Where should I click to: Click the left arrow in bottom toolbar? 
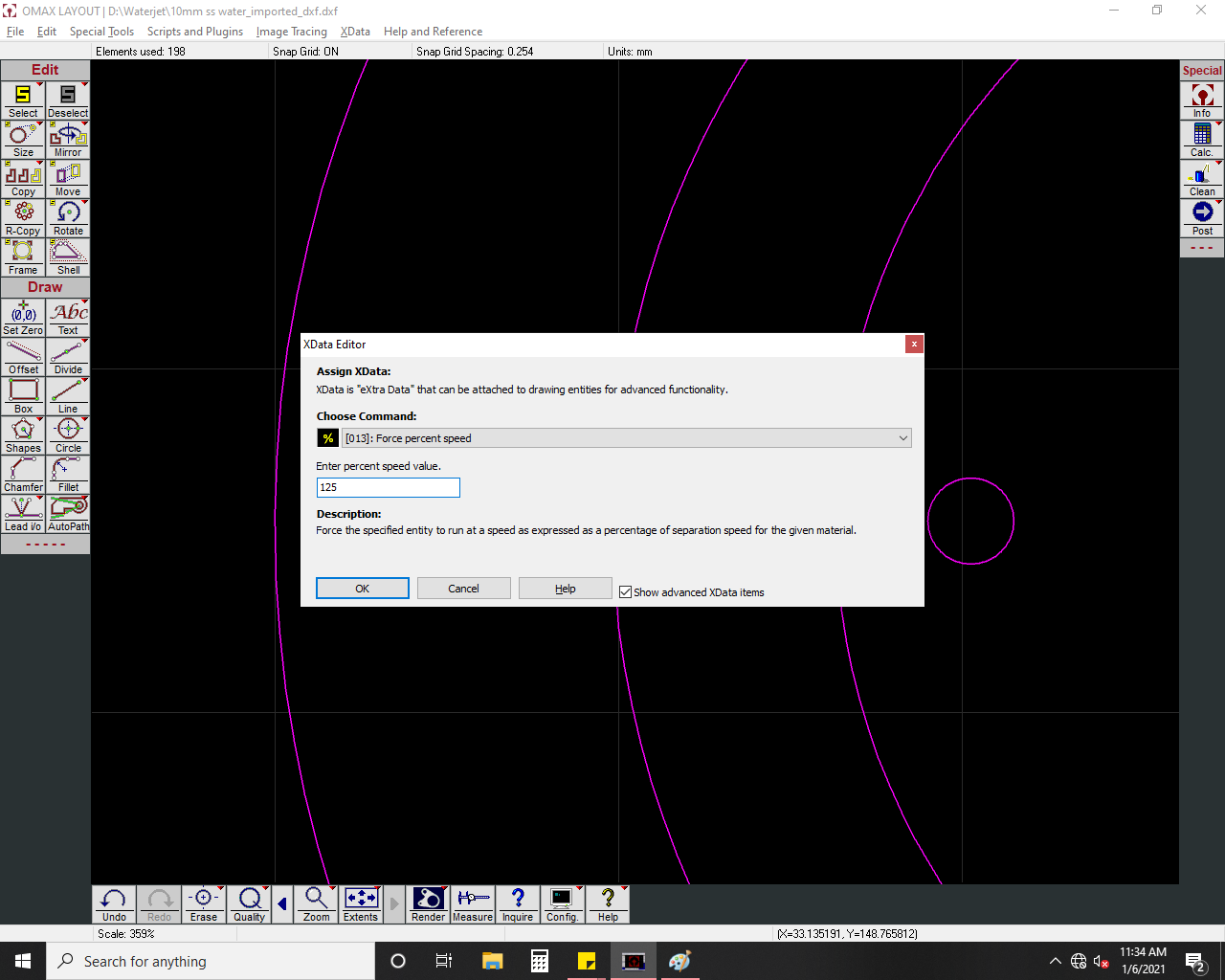[x=282, y=904]
